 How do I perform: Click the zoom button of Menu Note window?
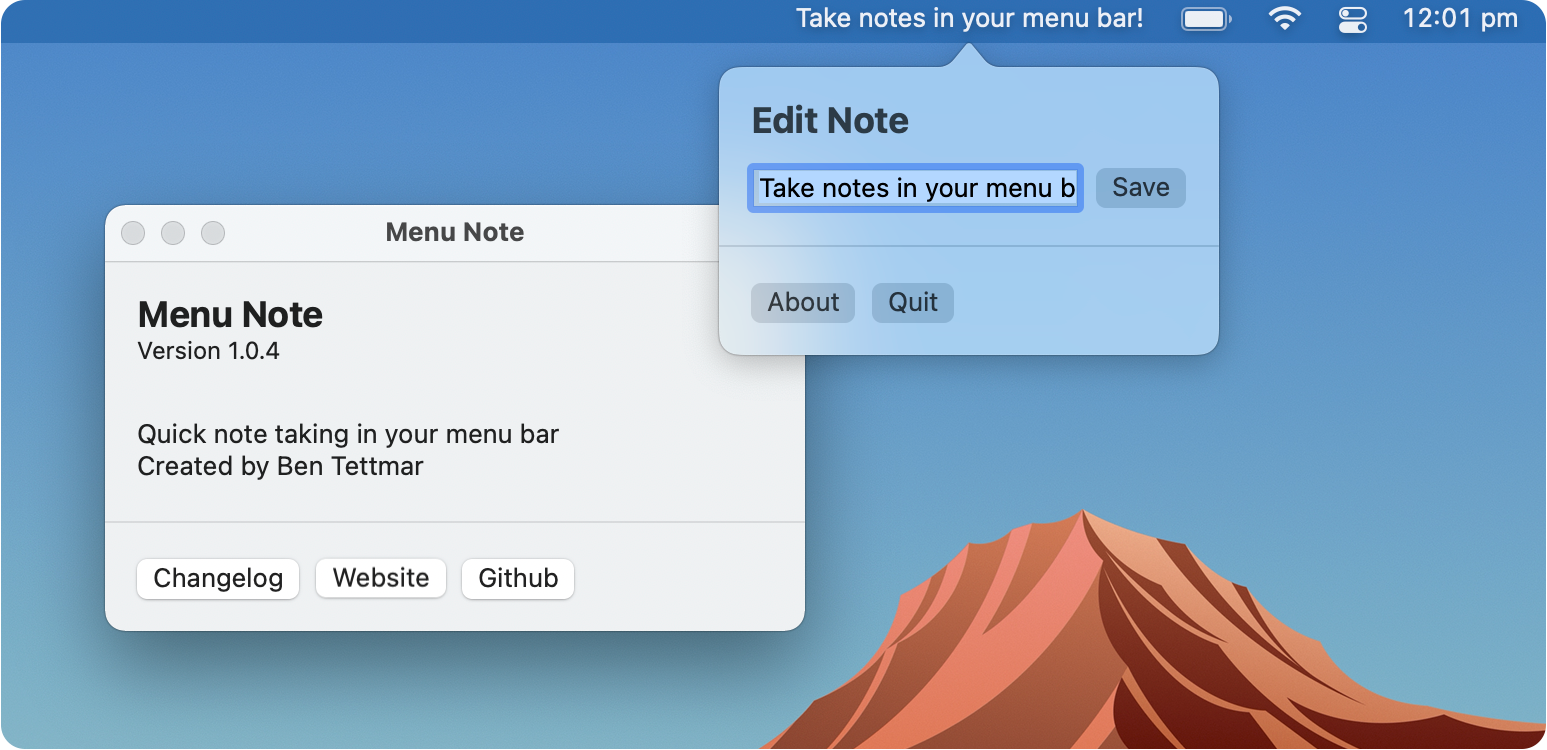pos(213,233)
